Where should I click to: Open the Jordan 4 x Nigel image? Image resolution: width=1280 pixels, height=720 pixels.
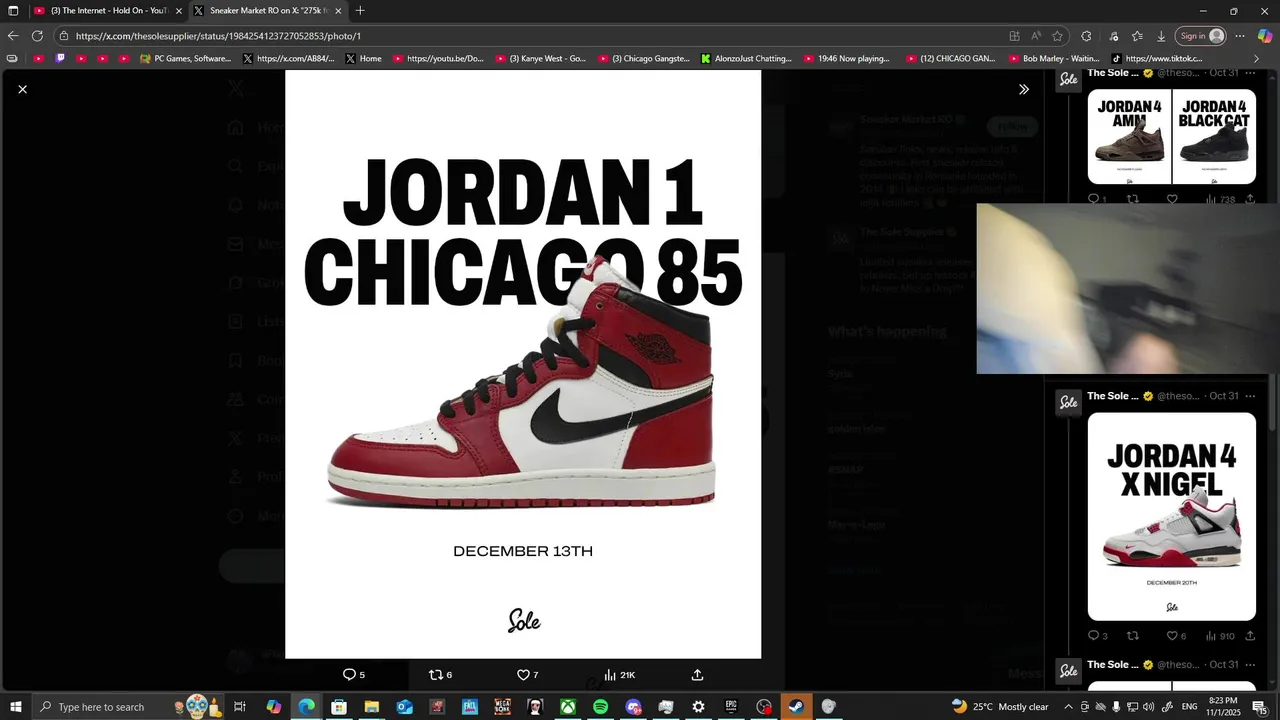pos(1171,516)
